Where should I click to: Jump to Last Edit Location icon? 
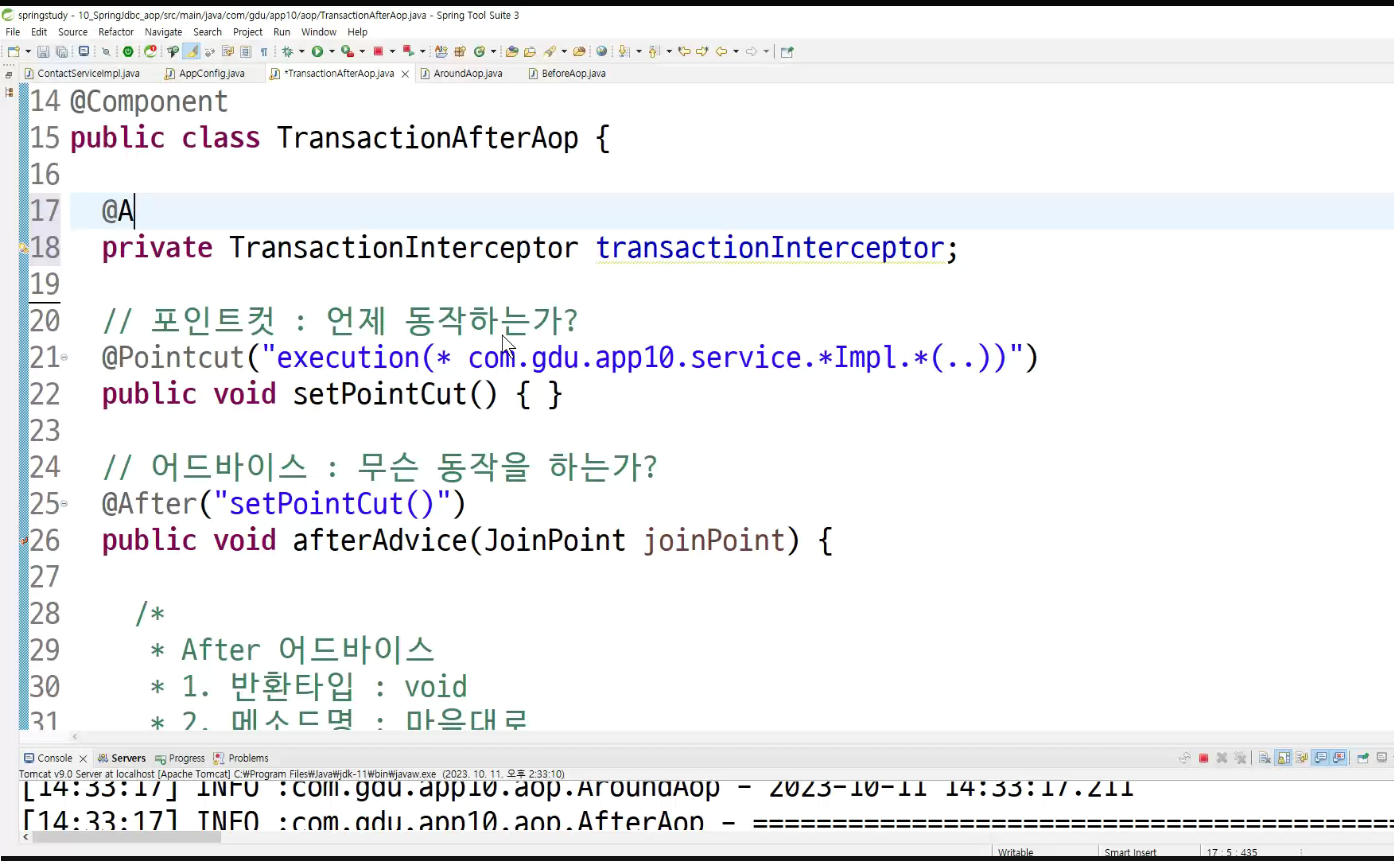pyautogui.click(x=684, y=51)
